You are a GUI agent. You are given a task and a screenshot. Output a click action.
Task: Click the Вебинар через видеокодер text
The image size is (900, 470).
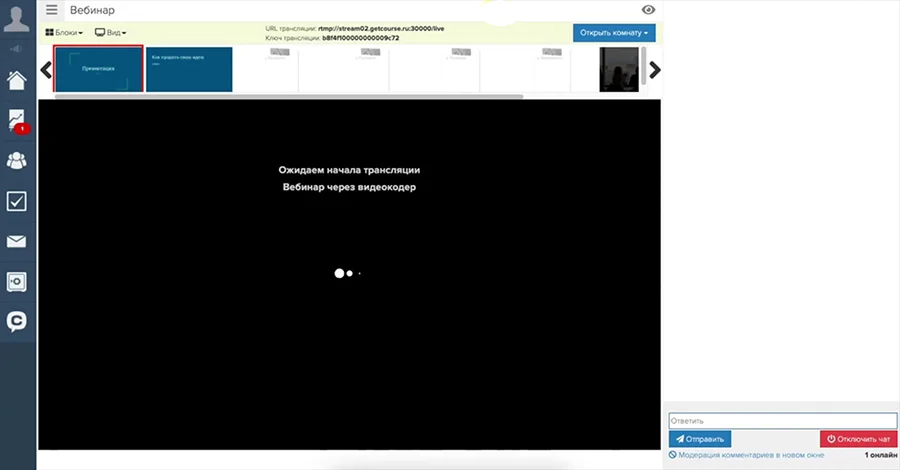(x=349, y=187)
